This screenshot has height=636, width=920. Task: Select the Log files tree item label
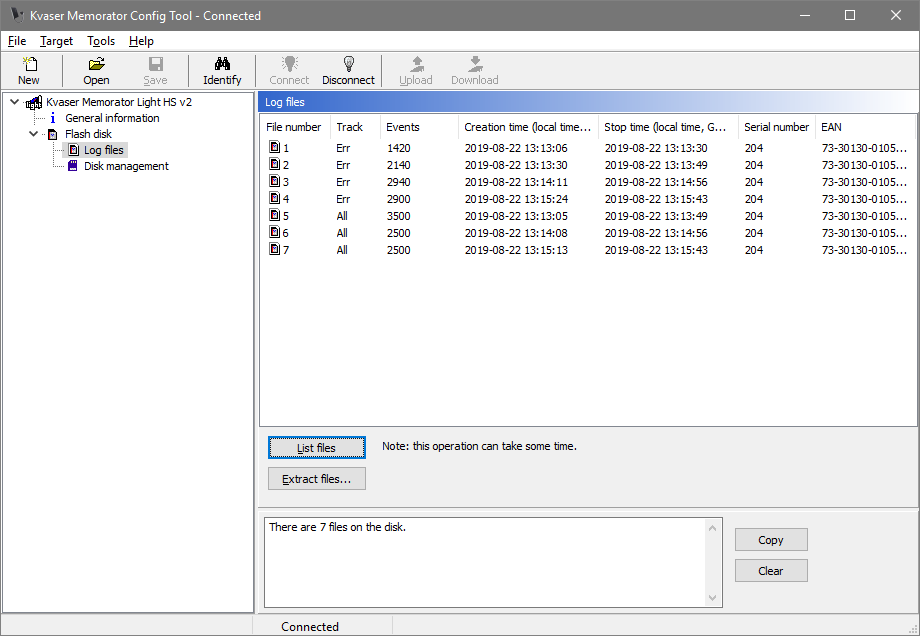pyautogui.click(x=104, y=150)
